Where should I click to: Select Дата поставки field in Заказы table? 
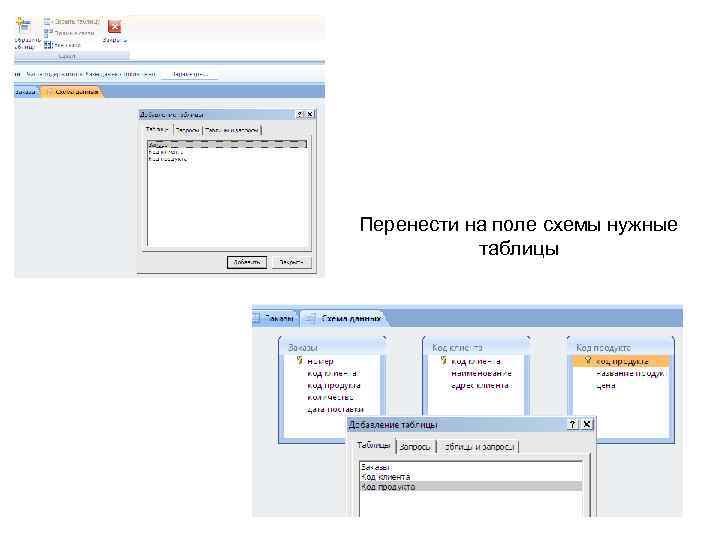click(335, 410)
